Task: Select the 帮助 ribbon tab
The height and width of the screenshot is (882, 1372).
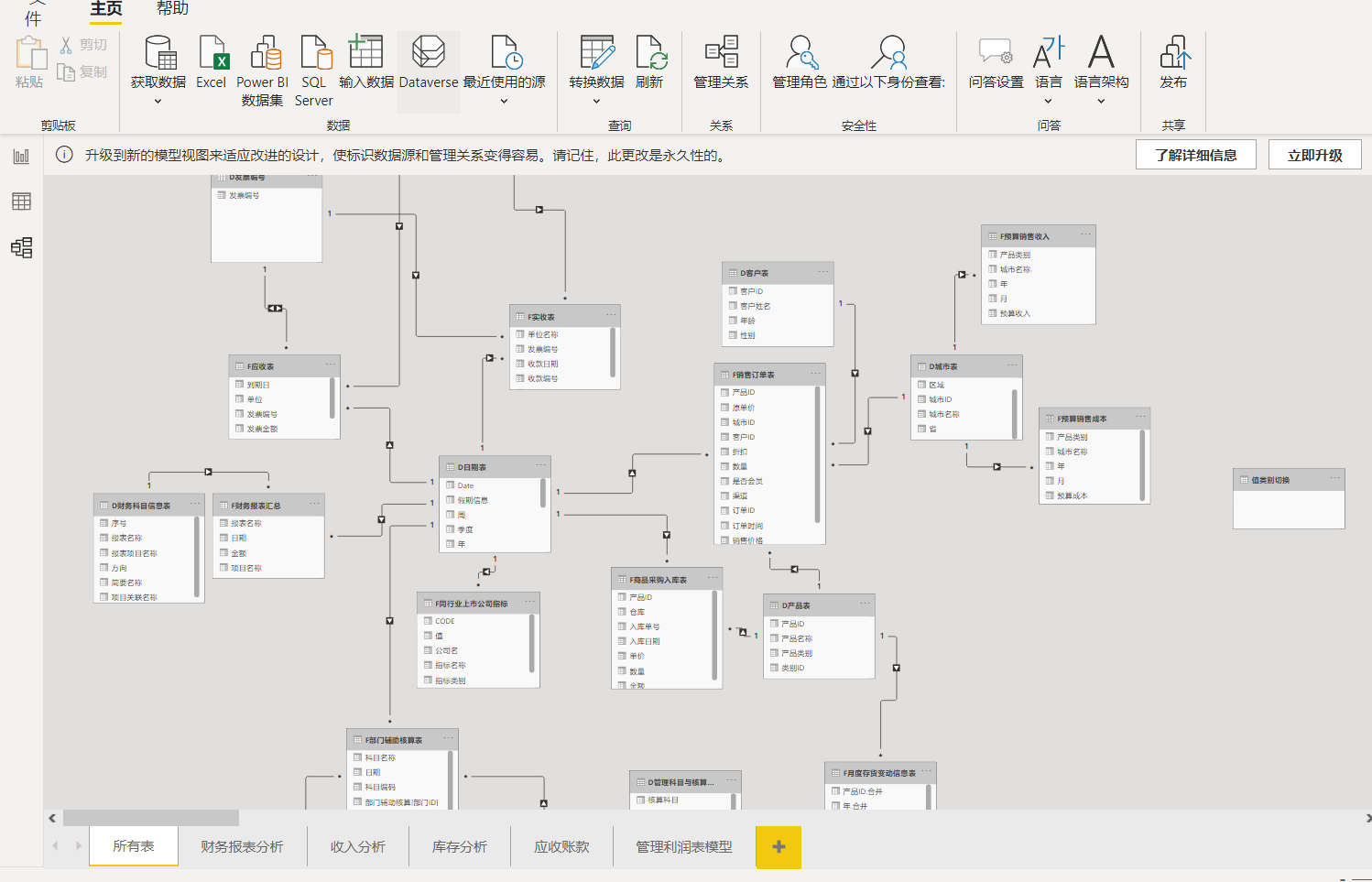Action: coord(172,8)
